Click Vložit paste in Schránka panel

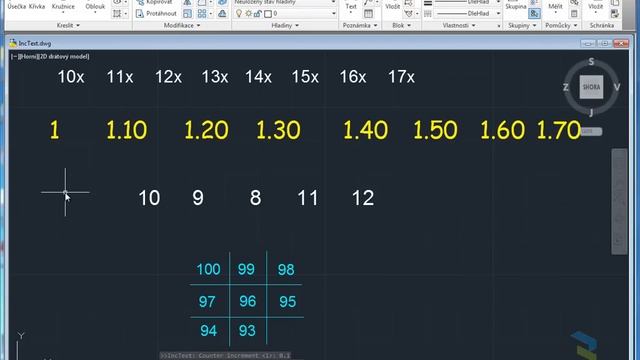tap(595, 7)
